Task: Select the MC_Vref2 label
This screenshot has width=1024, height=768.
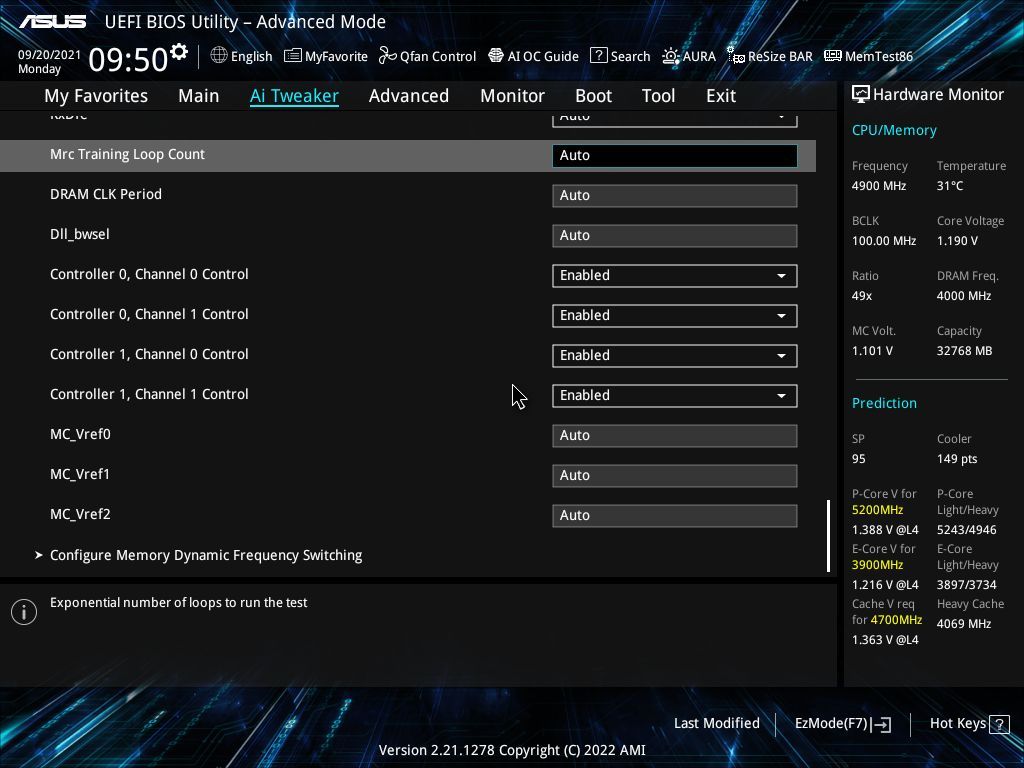Action: pos(80,514)
